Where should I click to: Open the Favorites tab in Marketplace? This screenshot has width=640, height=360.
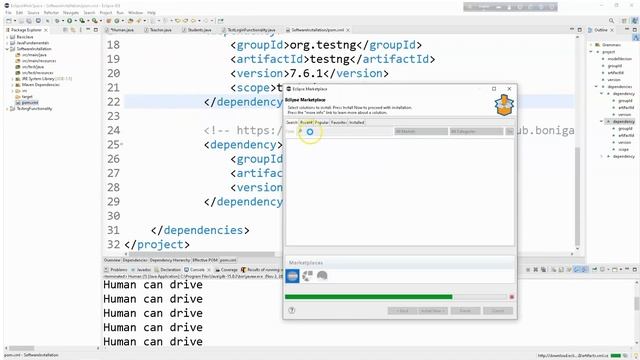[x=338, y=122]
